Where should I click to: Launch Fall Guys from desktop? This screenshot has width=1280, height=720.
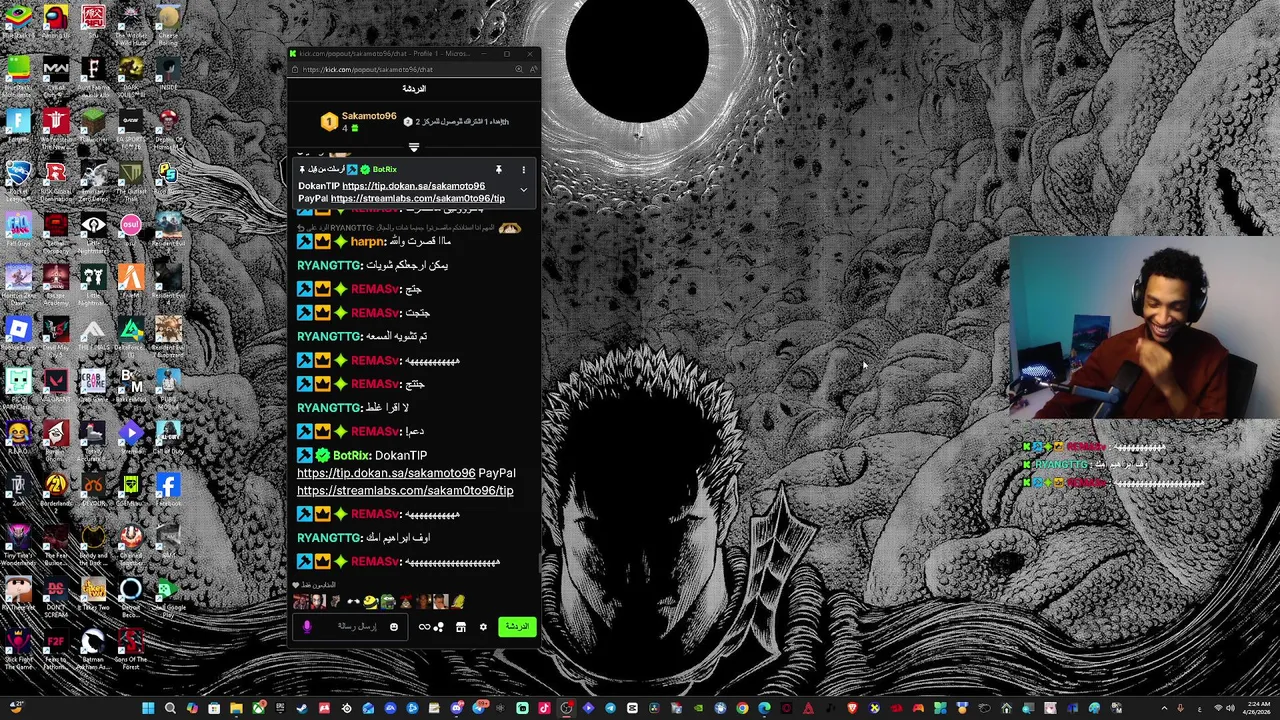coord(18,231)
